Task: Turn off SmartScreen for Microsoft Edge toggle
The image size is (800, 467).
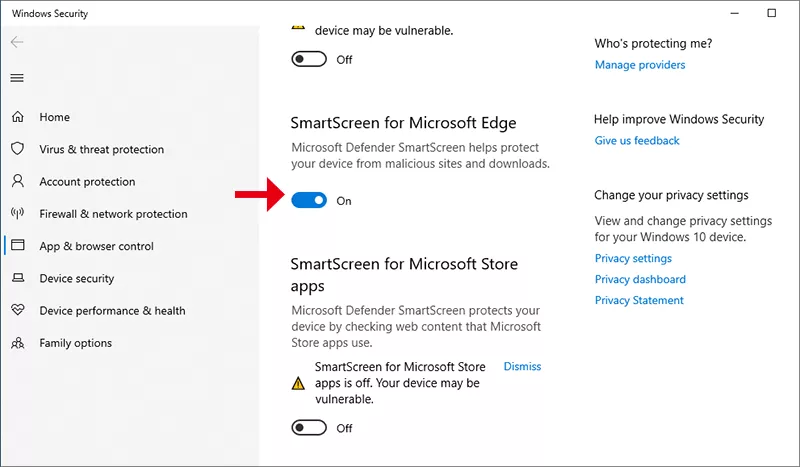Action: click(x=309, y=200)
